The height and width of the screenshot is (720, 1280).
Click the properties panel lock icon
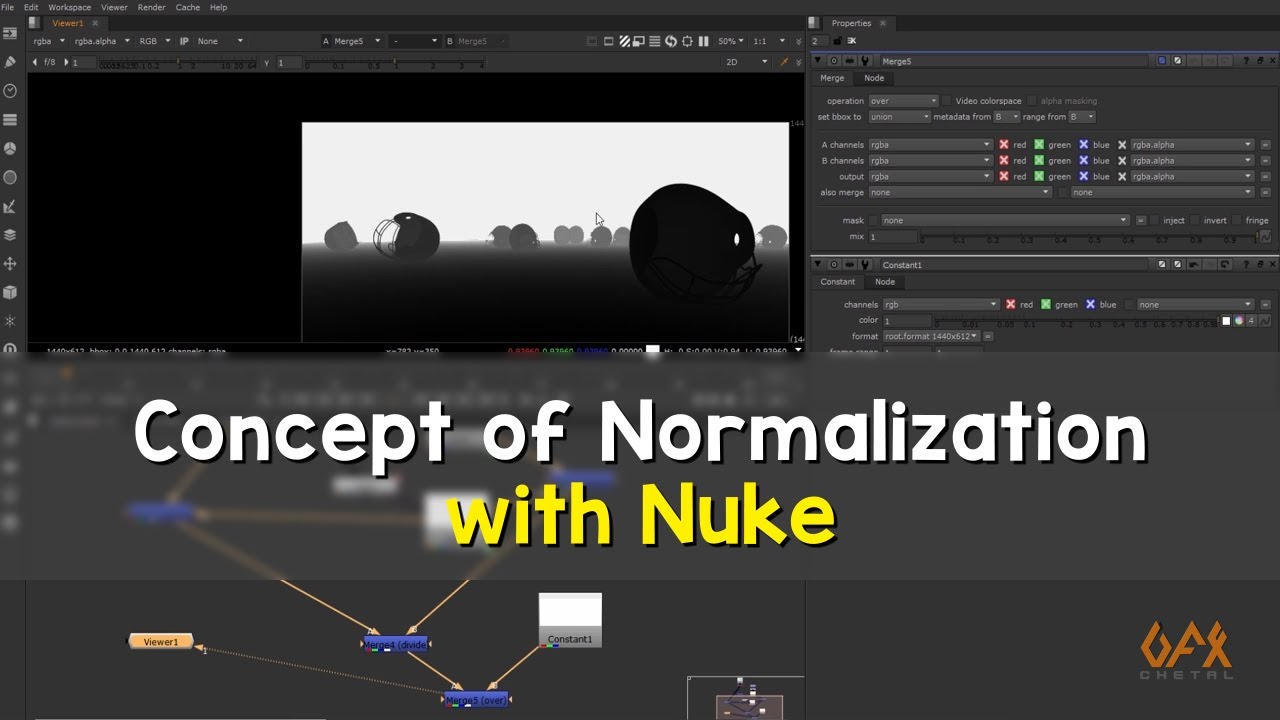[836, 41]
